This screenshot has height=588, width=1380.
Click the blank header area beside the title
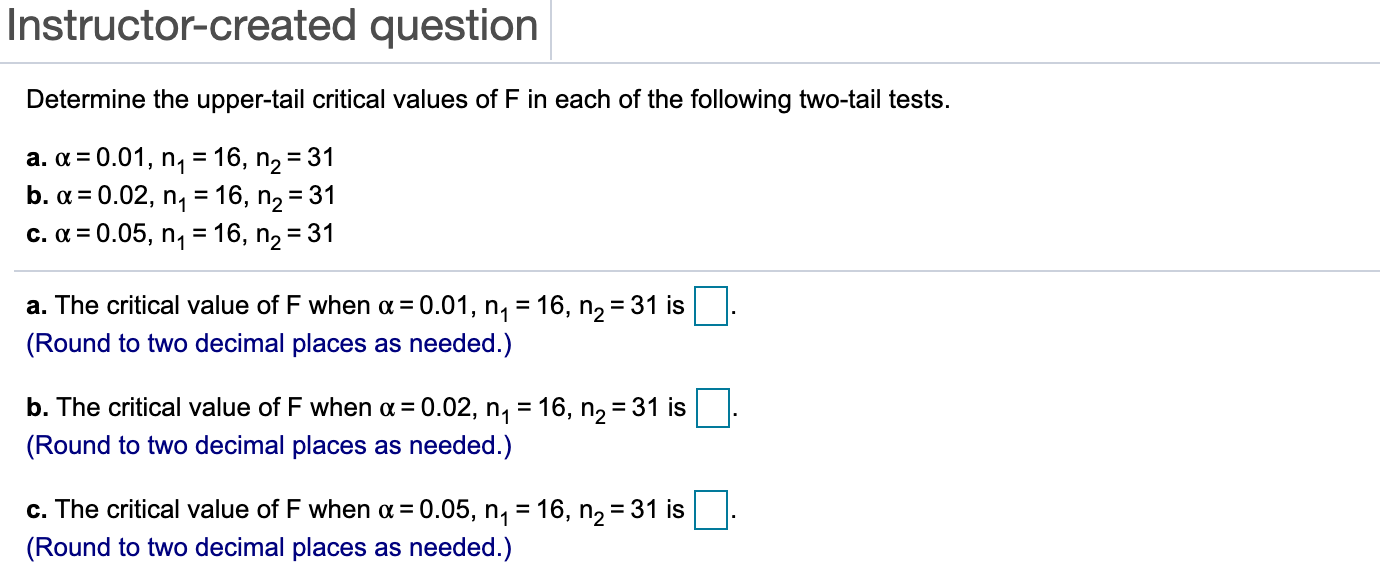(x=950, y=26)
